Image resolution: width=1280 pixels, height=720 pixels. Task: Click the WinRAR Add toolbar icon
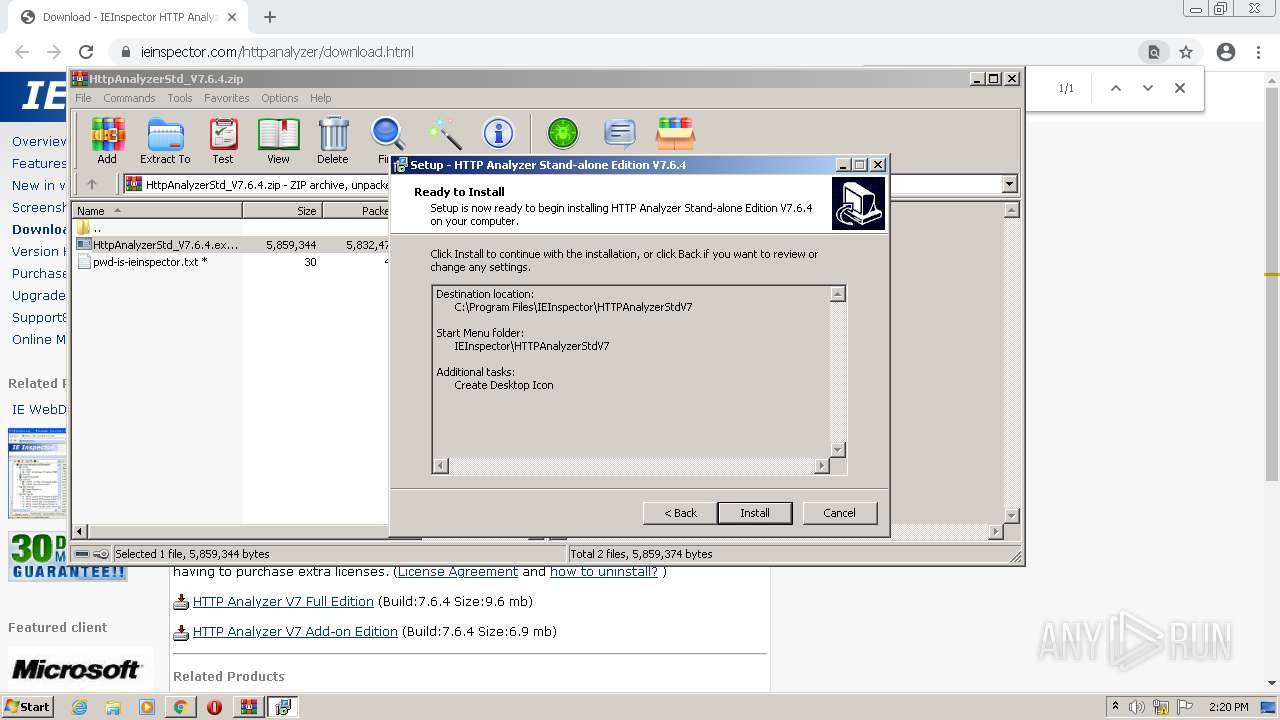107,140
